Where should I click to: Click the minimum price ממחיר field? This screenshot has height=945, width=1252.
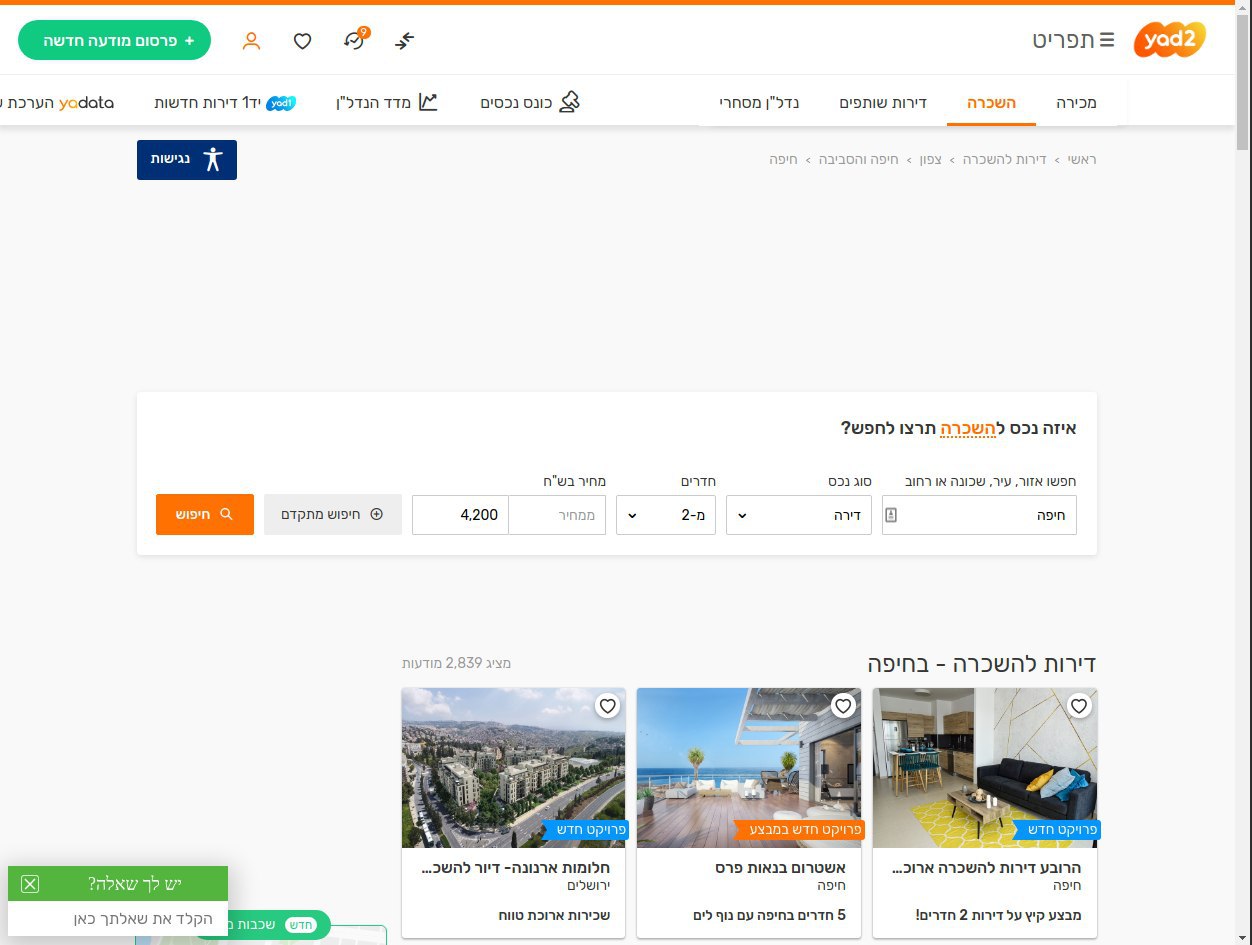557,515
